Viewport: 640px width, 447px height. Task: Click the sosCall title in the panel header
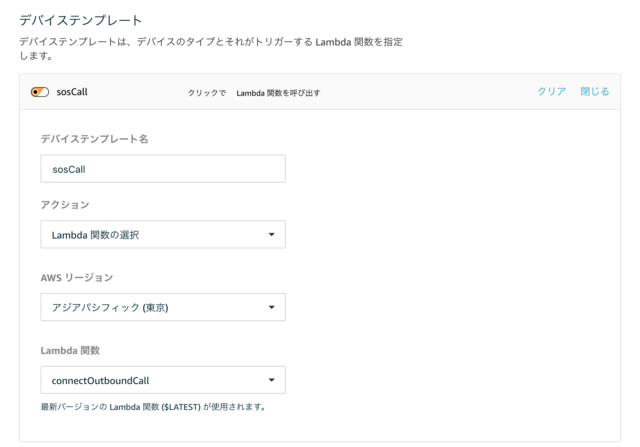pos(72,92)
